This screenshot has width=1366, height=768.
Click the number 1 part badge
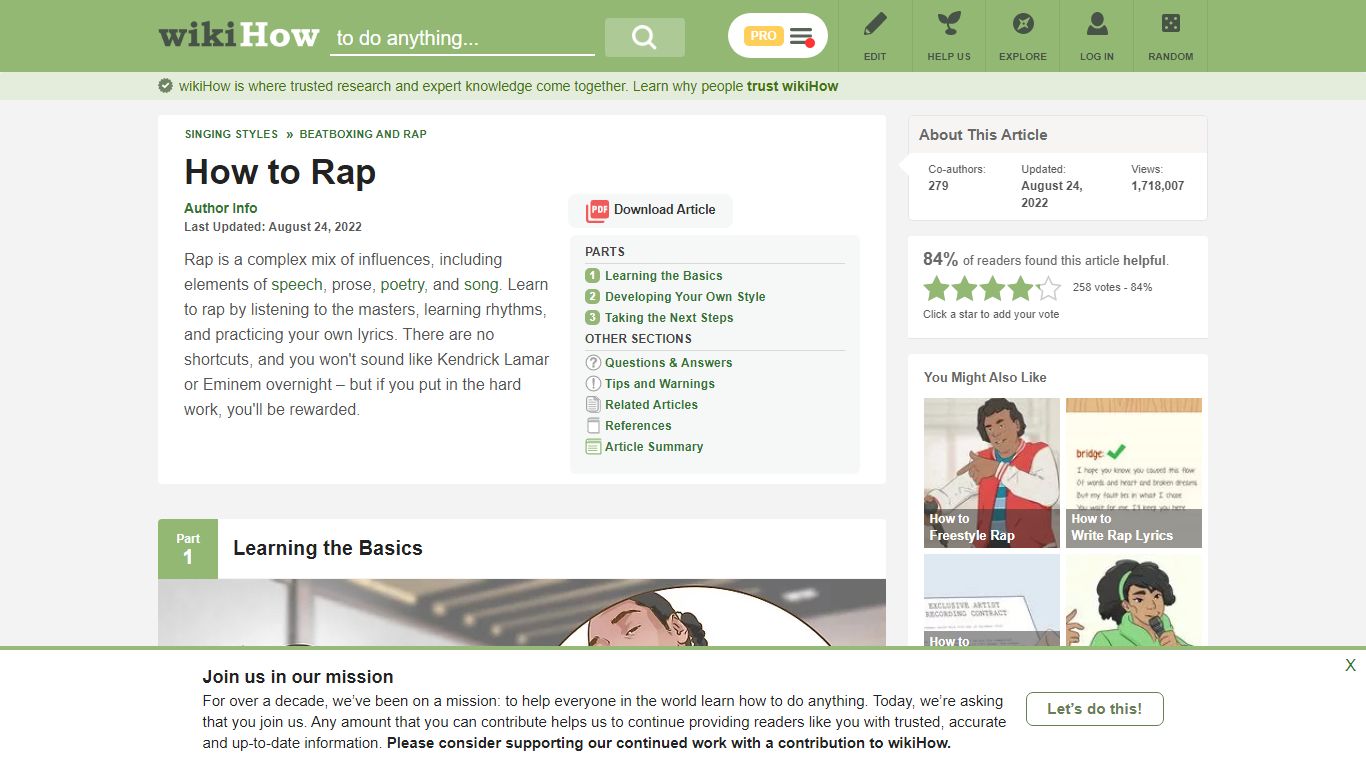[x=592, y=276]
